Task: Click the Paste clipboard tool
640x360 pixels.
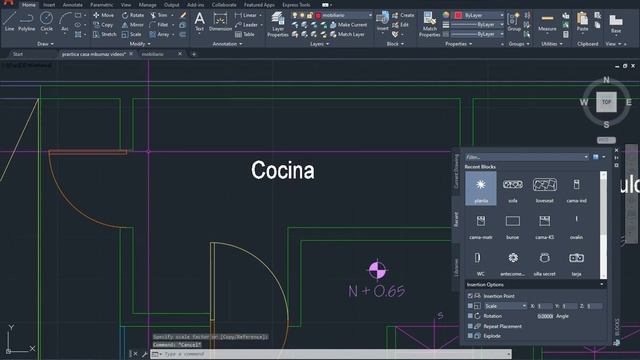Action: (x=582, y=21)
